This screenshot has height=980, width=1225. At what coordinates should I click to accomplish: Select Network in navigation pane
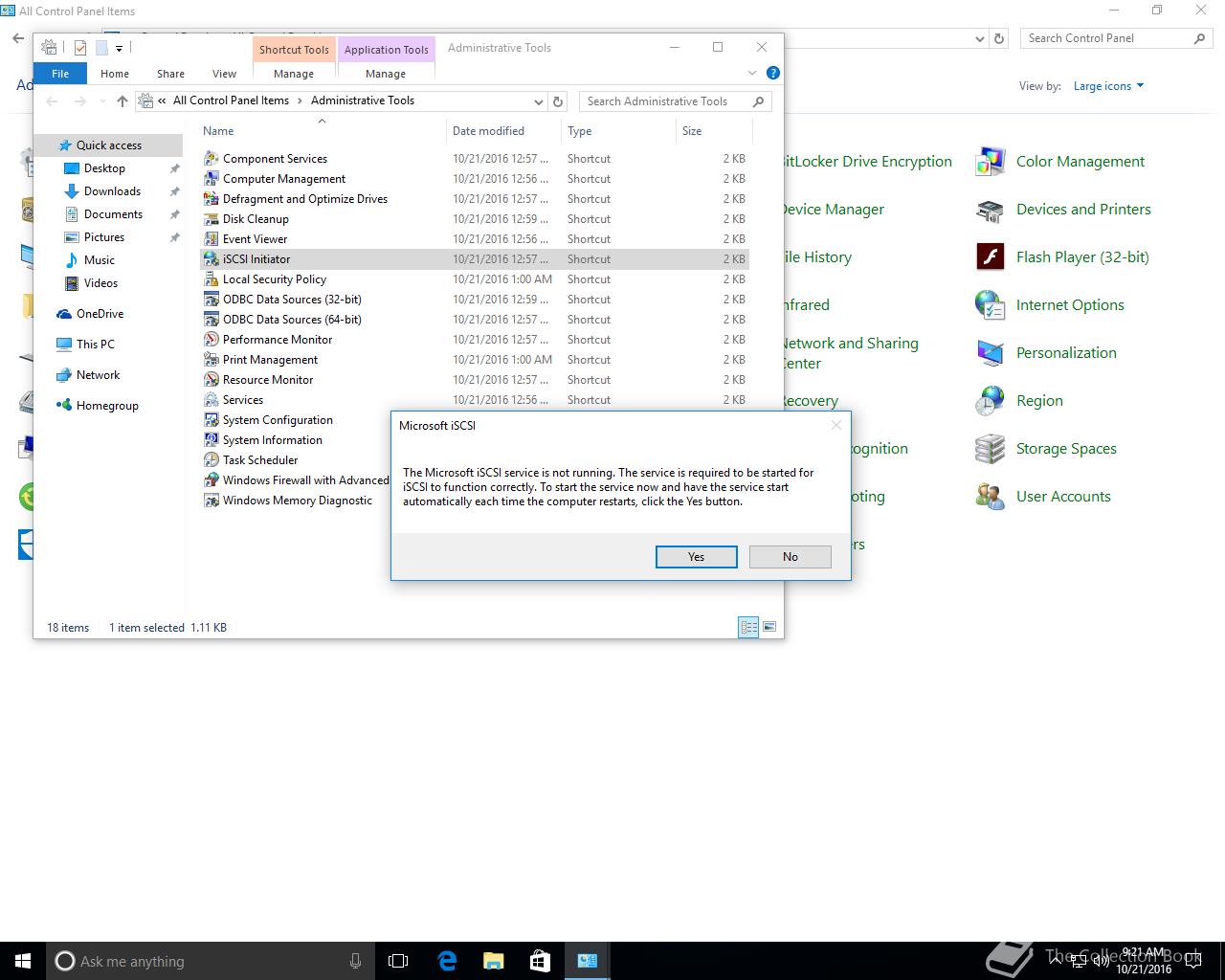pos(98,375)
